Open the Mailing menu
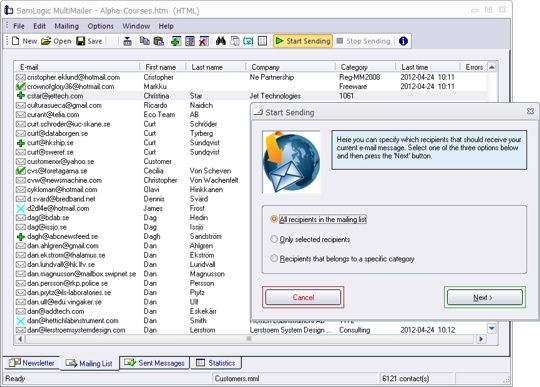This screenshot has height=387, width=540. coord(66,26)
